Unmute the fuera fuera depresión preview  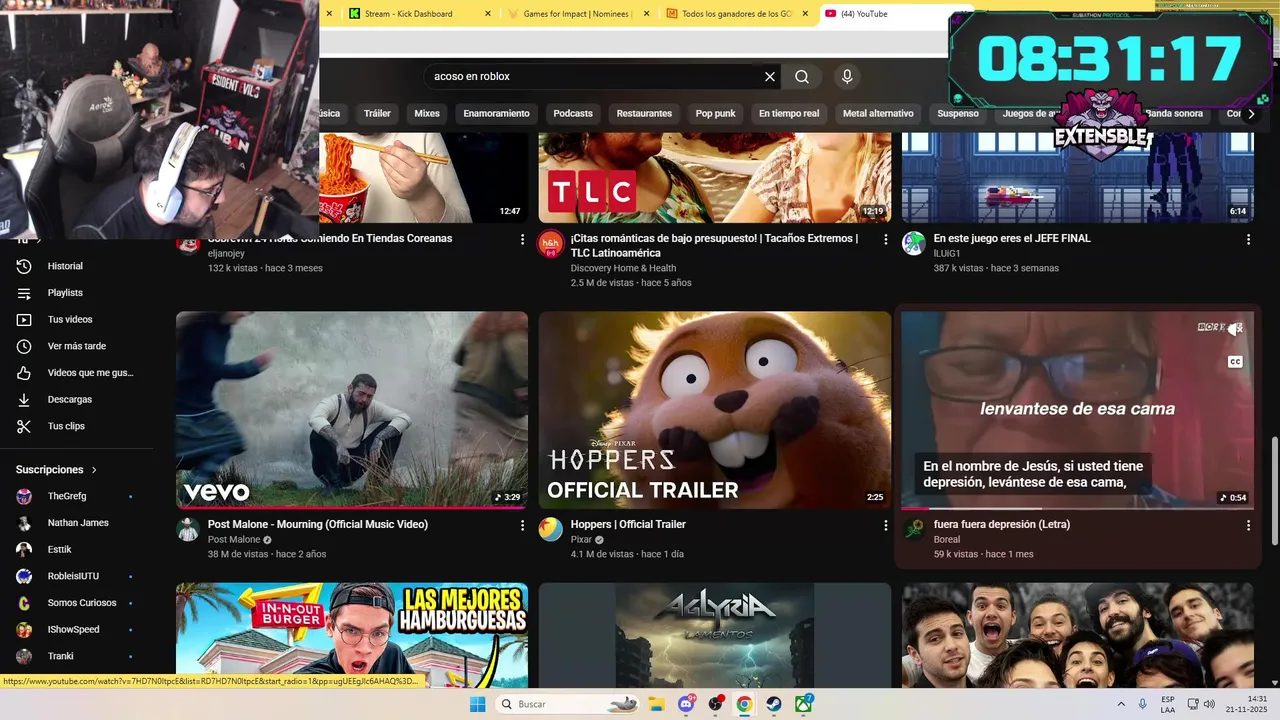coord(1236,328)
